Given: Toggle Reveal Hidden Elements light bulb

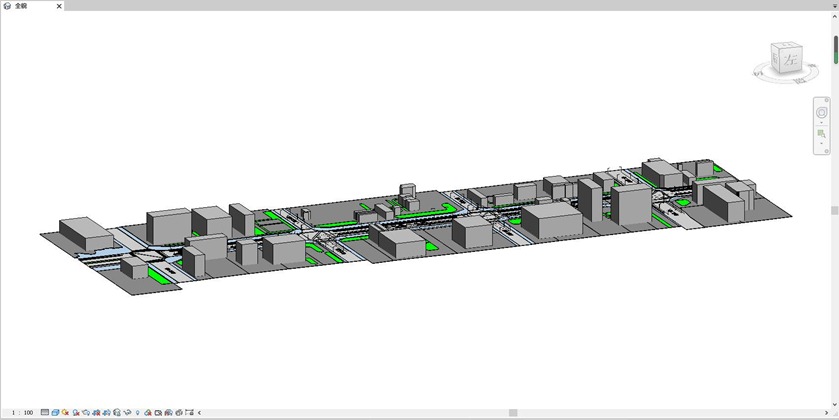Looking at the screenshot, I should point(137,412).
